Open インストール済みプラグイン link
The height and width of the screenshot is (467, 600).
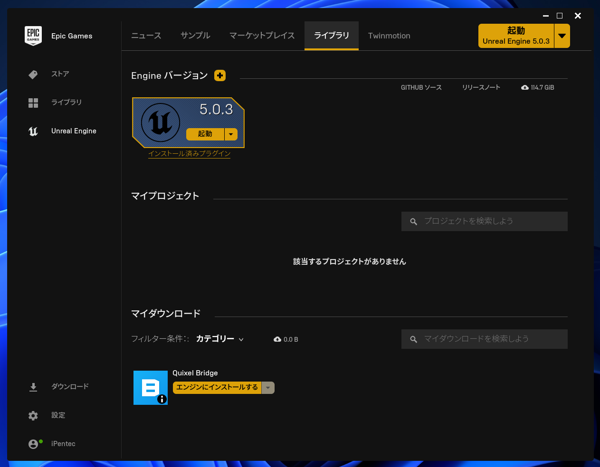point(189,153)
